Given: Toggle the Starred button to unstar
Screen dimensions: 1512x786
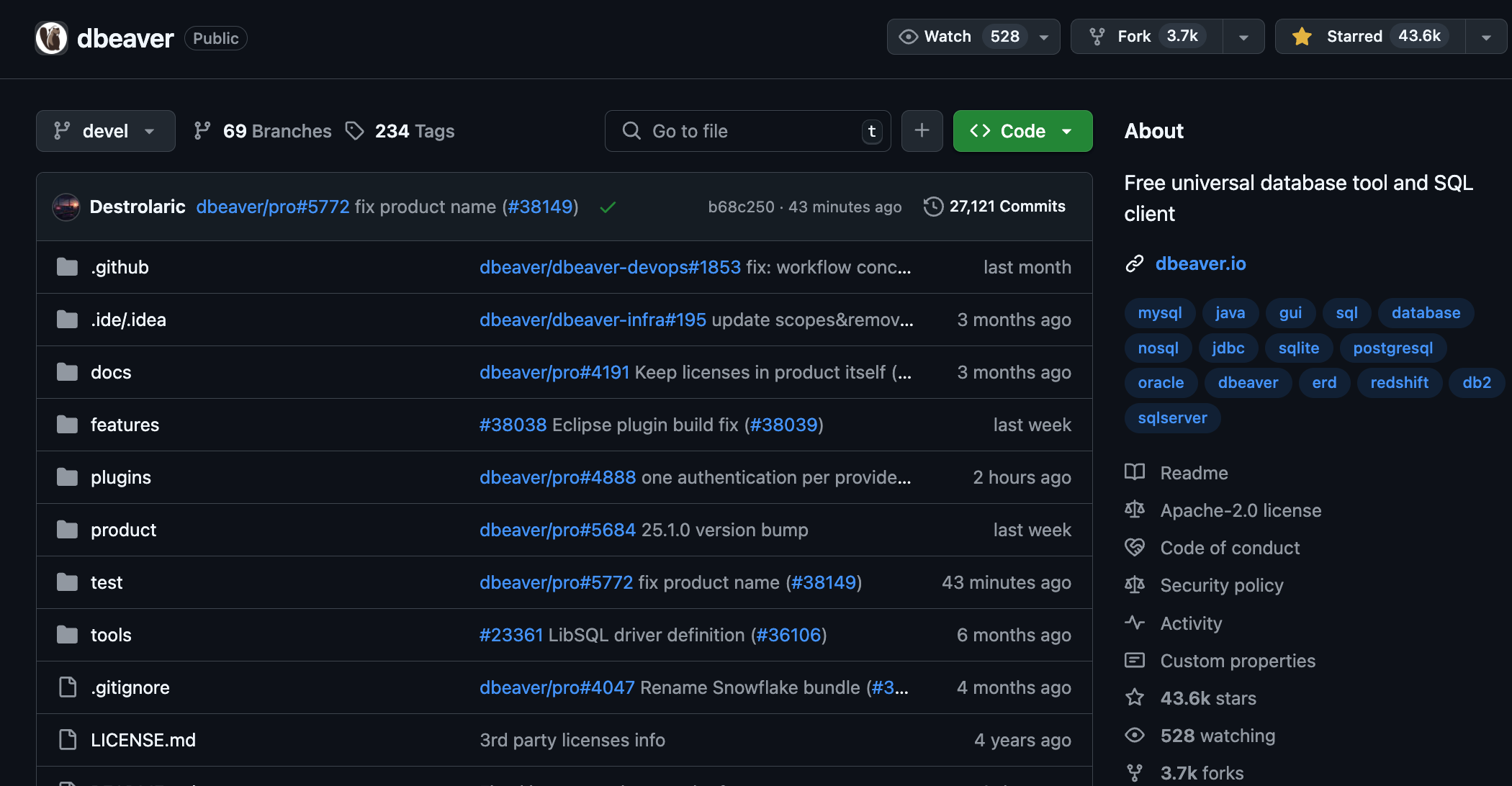Looking at the screenshot, I should pyautogui.click(x=1369, y=37).
